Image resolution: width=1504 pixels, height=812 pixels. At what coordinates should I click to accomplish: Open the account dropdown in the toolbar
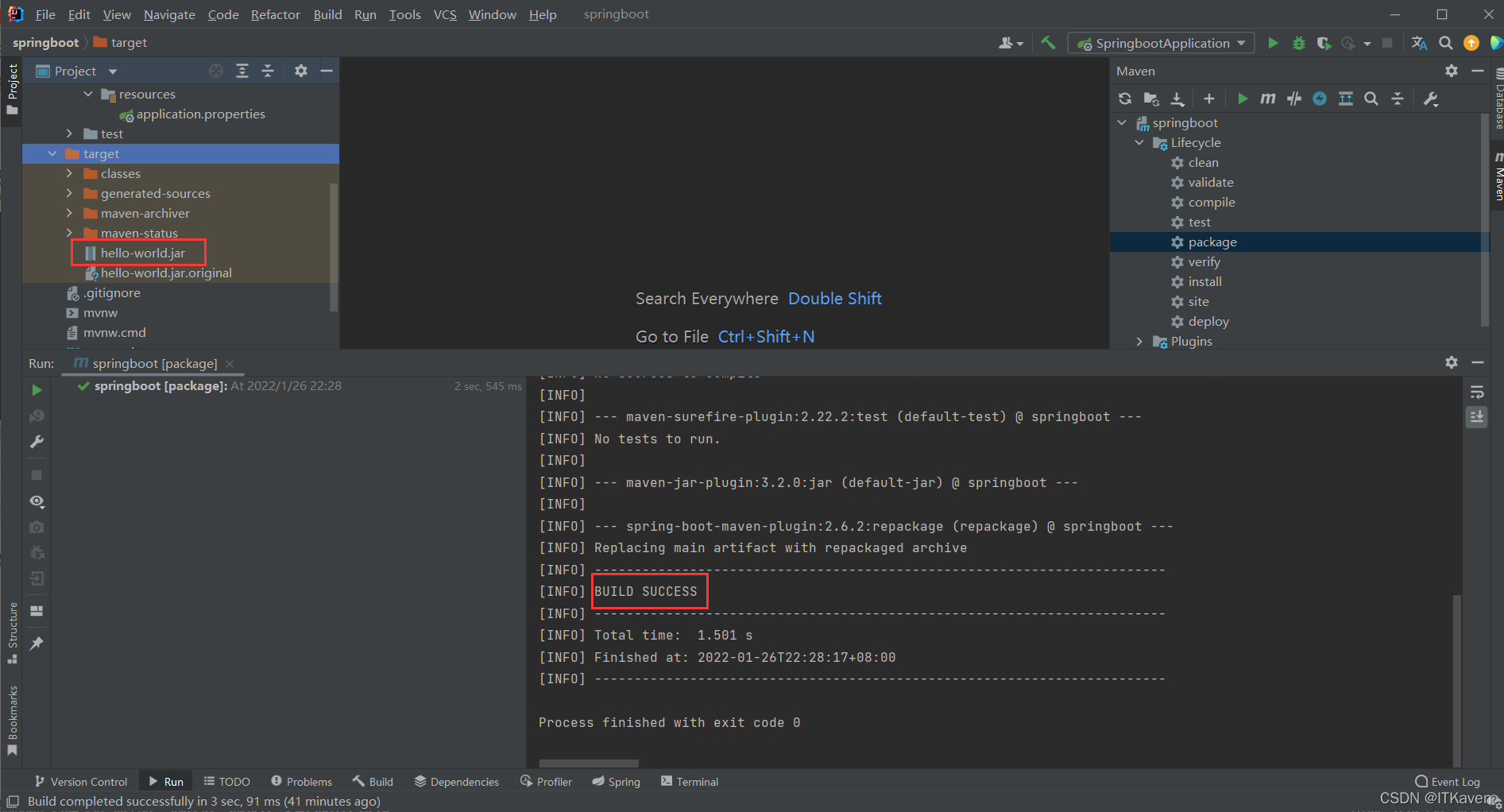1011,43
